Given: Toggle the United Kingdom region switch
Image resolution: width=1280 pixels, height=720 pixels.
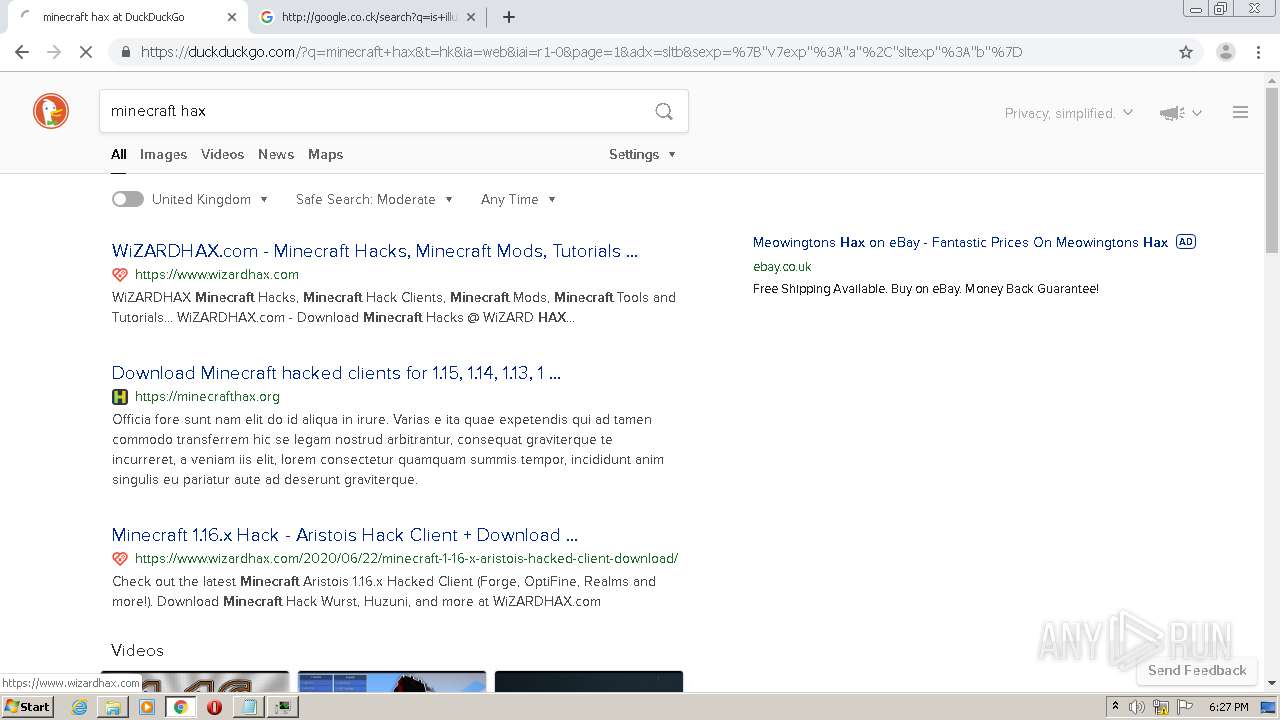Looking at the screenshot, I should click(x=128, y=199).
